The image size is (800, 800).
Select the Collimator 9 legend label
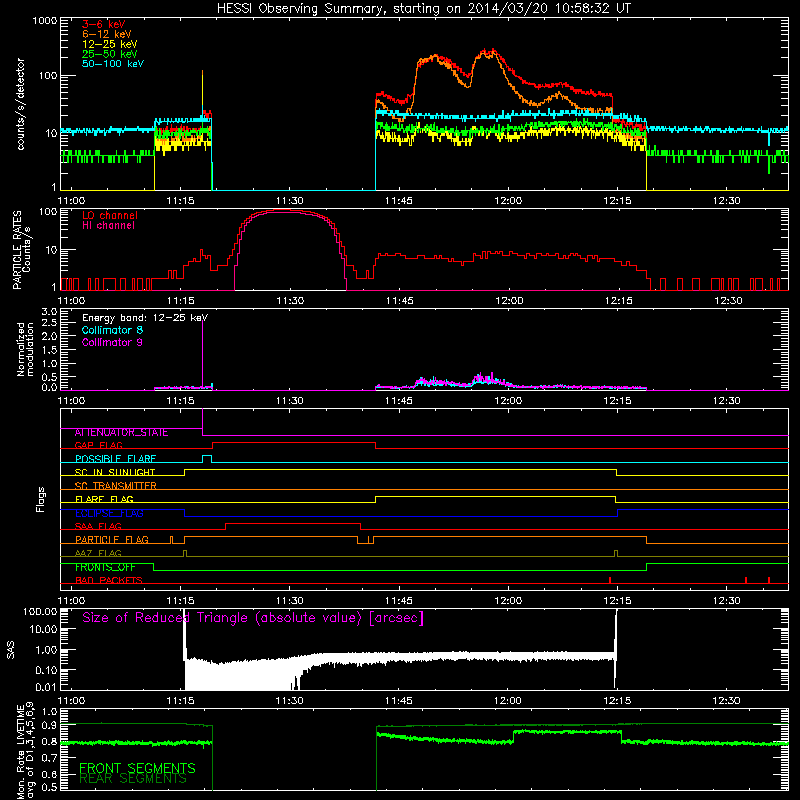coord(112,342)
